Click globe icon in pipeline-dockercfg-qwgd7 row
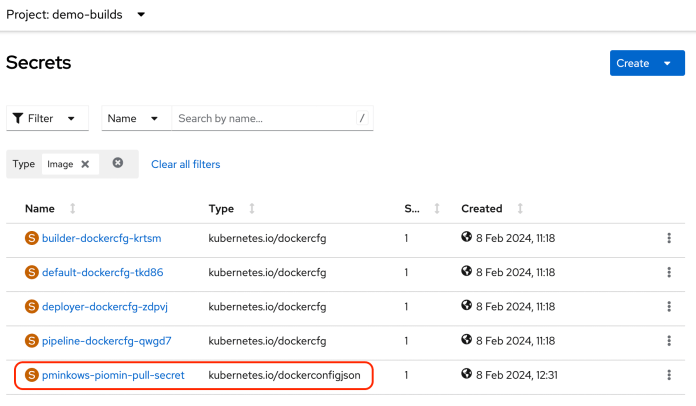The image size is (696, 406). pos(467,339)
